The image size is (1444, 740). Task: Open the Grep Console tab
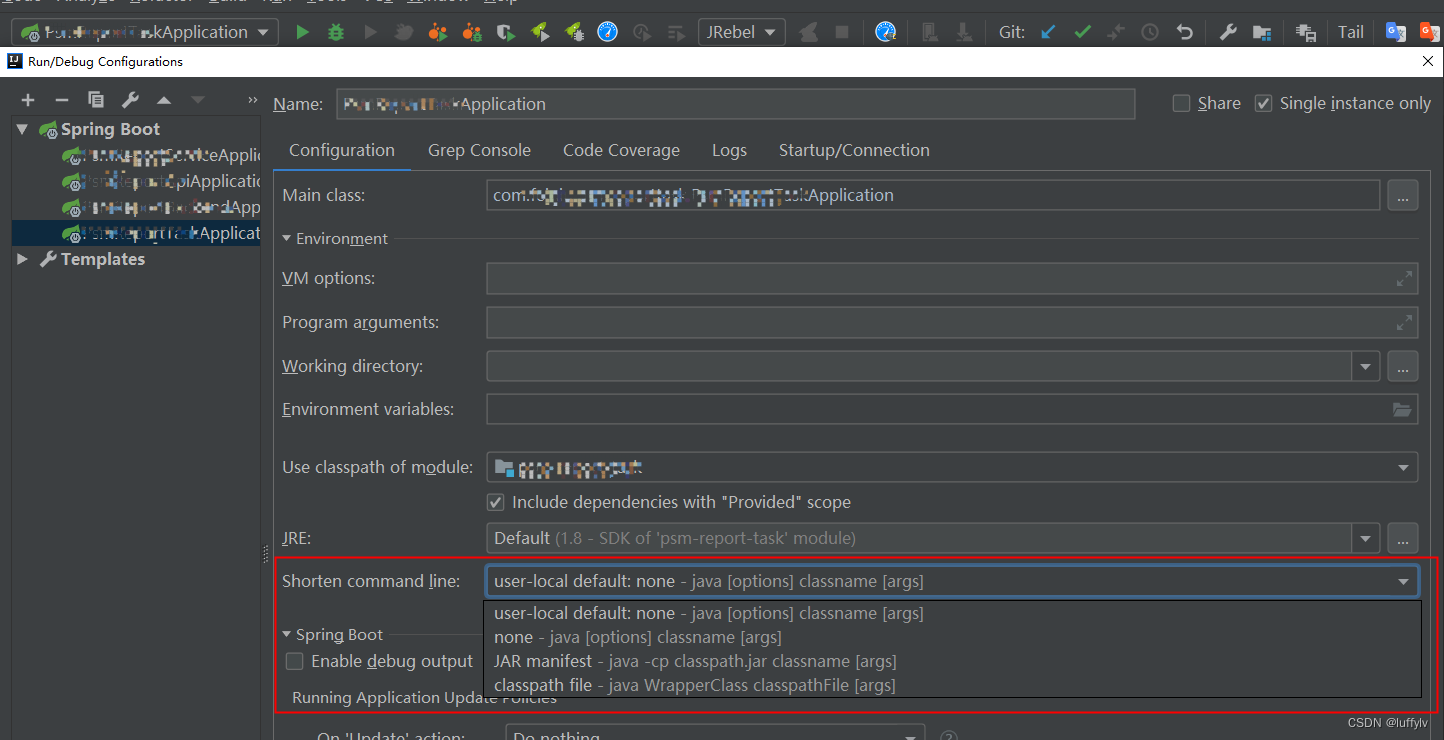479,150
